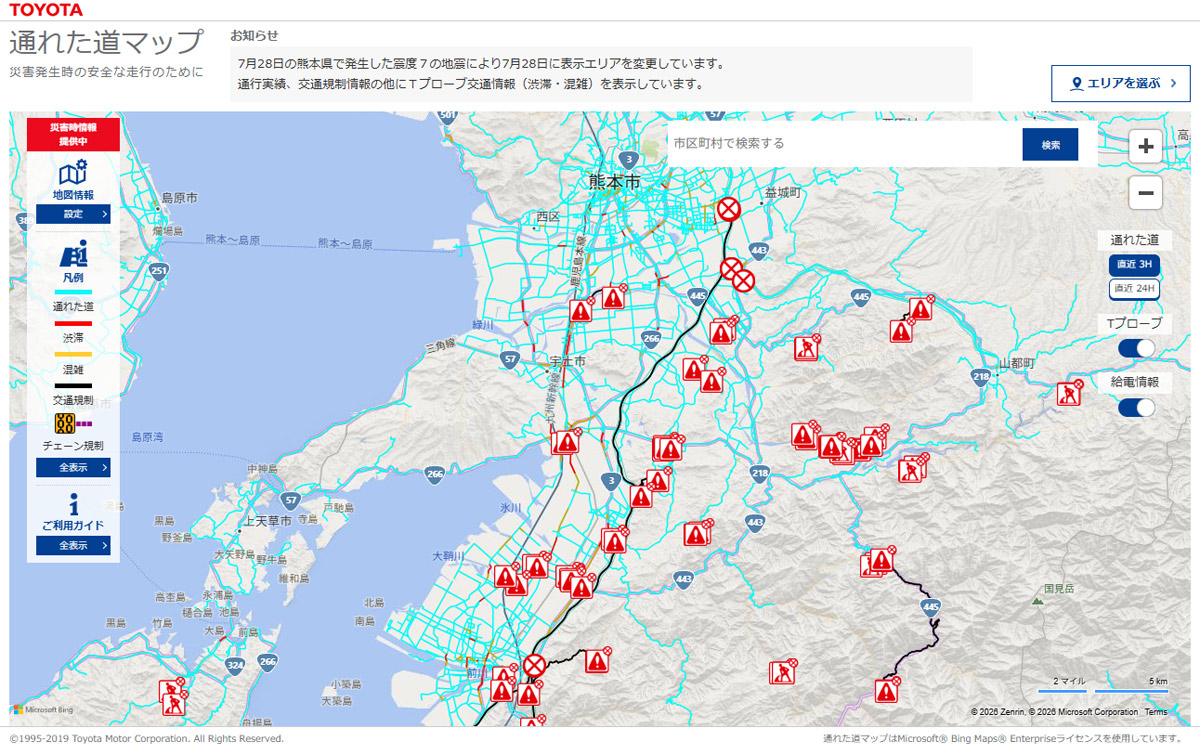Zoom out with the minus button
The height and width of the screenshot is (754, 1200).
1146,193
